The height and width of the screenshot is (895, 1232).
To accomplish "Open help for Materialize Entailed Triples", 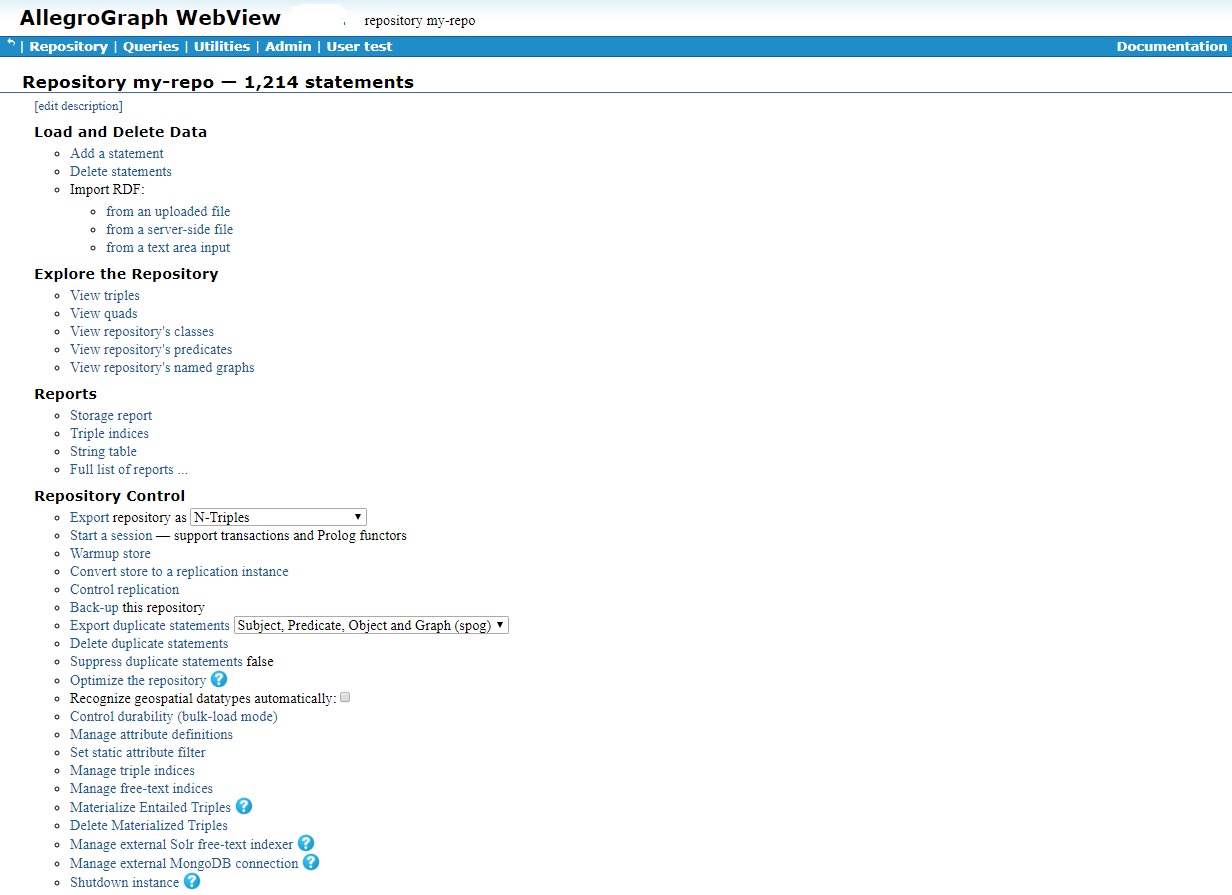I will [x=243, y=807].
